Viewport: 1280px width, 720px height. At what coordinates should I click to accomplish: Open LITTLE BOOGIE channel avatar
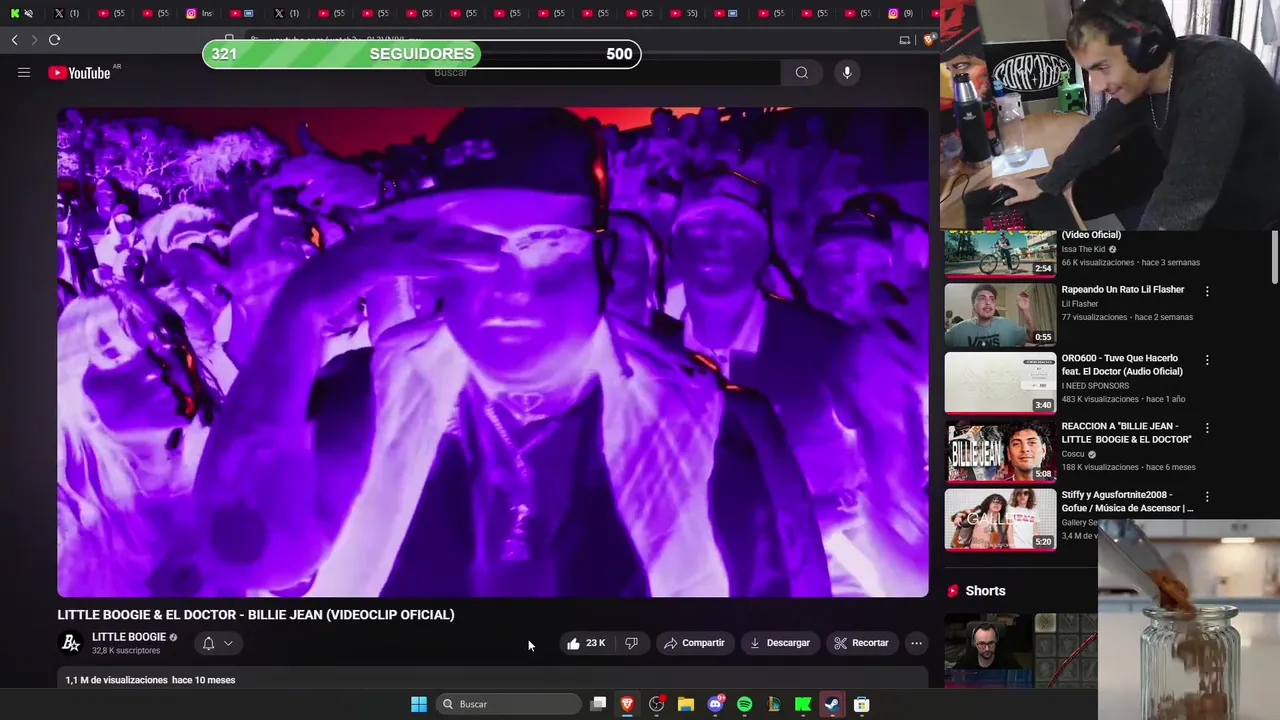[x=71, y=643]
